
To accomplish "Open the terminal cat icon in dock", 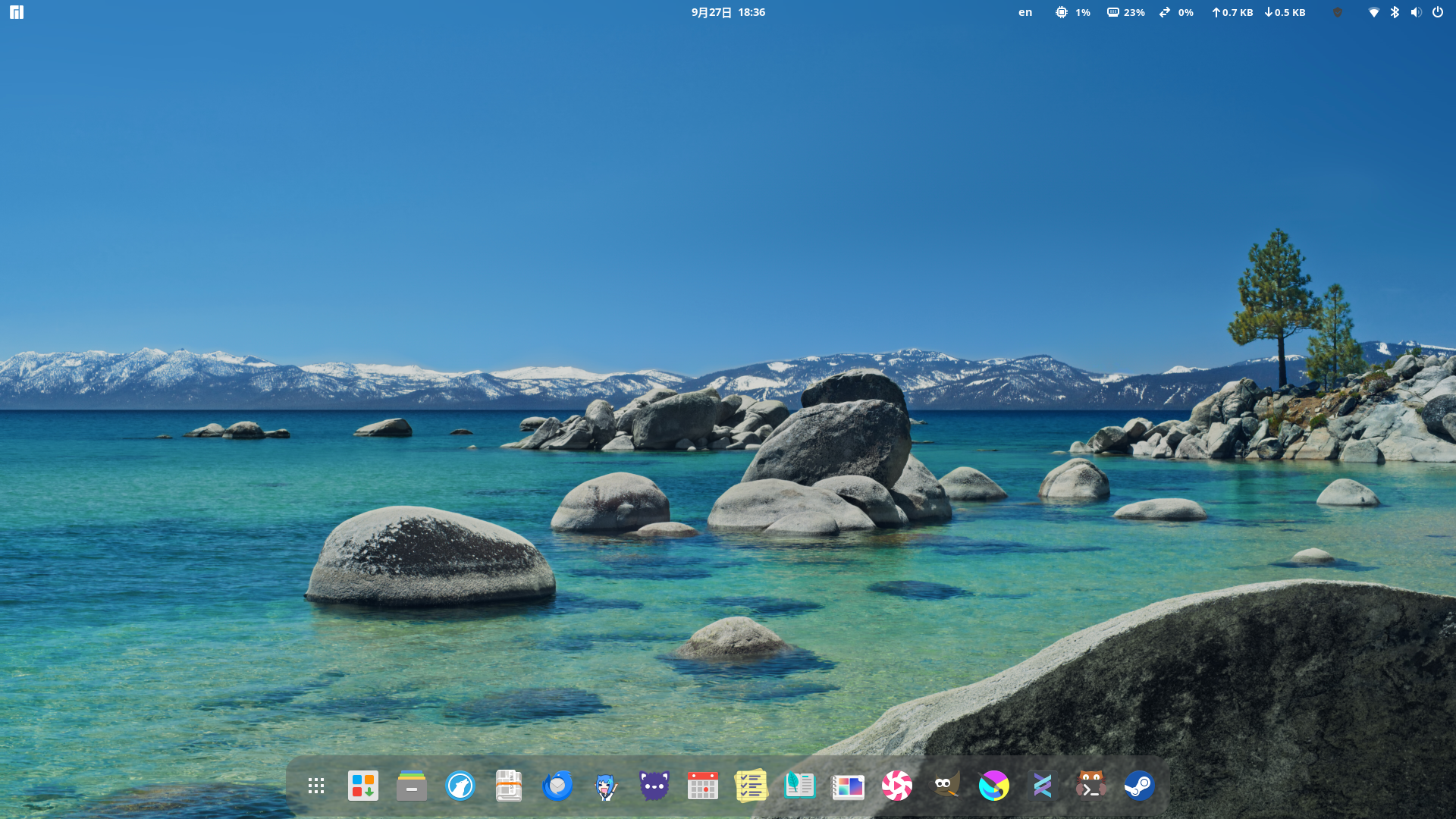I will [1090, 786].
